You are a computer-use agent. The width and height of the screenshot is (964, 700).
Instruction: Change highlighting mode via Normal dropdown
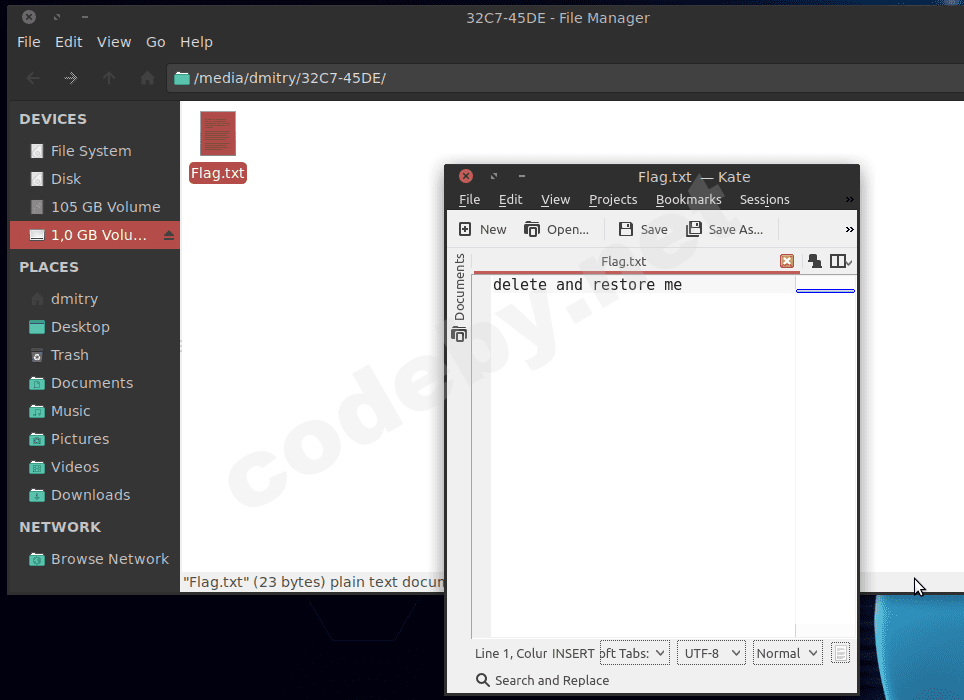click(787, 652)
